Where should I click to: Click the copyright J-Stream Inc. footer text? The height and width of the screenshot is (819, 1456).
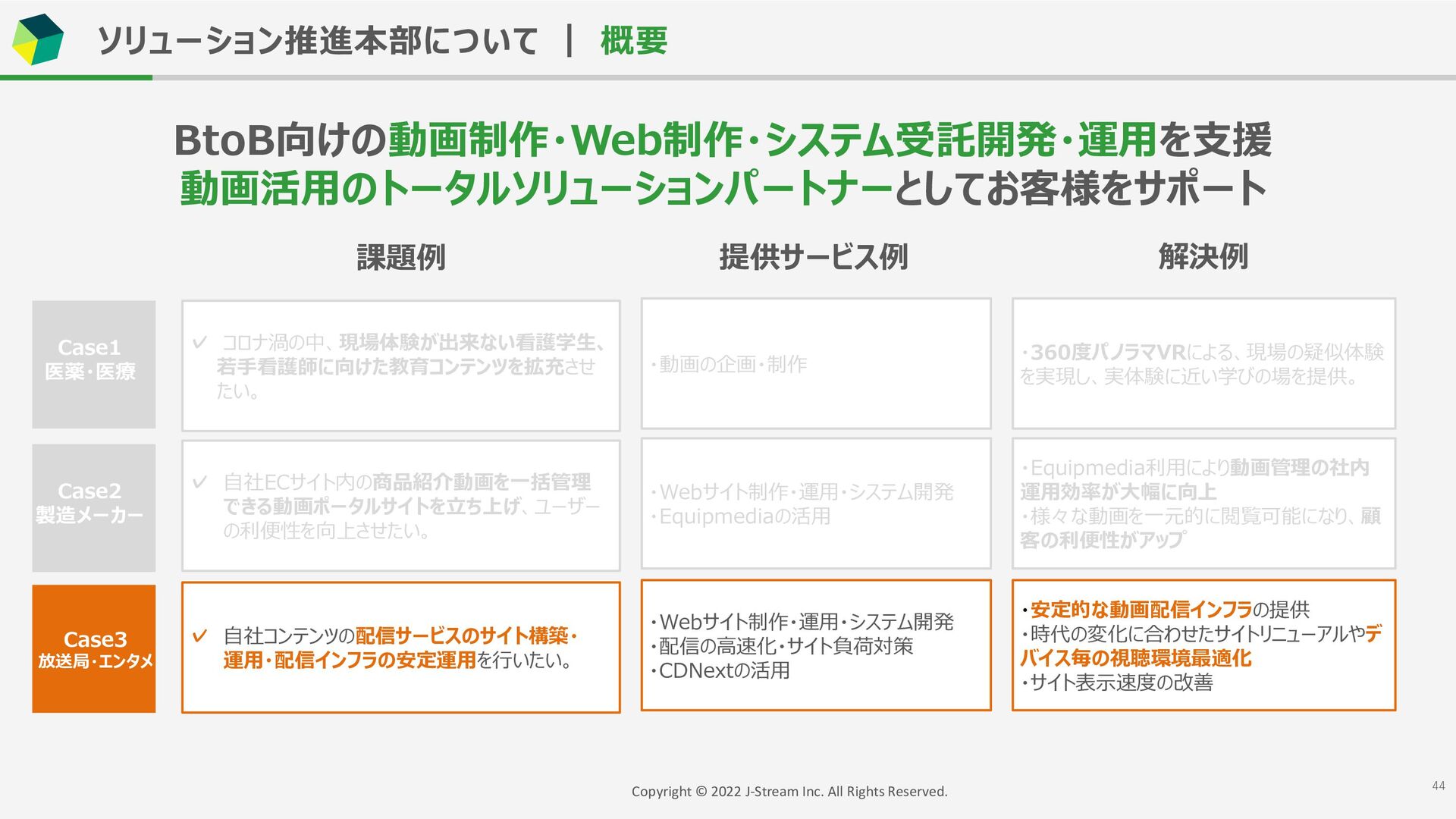[789, 792]
